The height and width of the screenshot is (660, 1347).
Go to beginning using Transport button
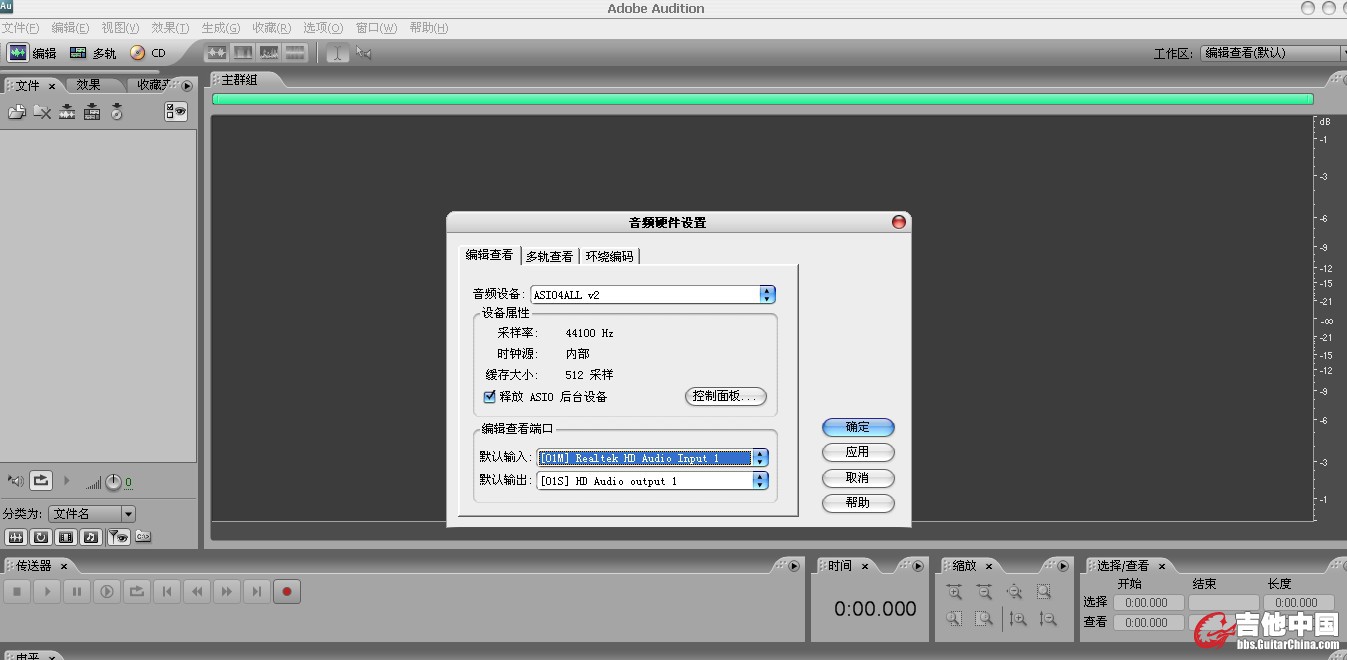[167, 592]
